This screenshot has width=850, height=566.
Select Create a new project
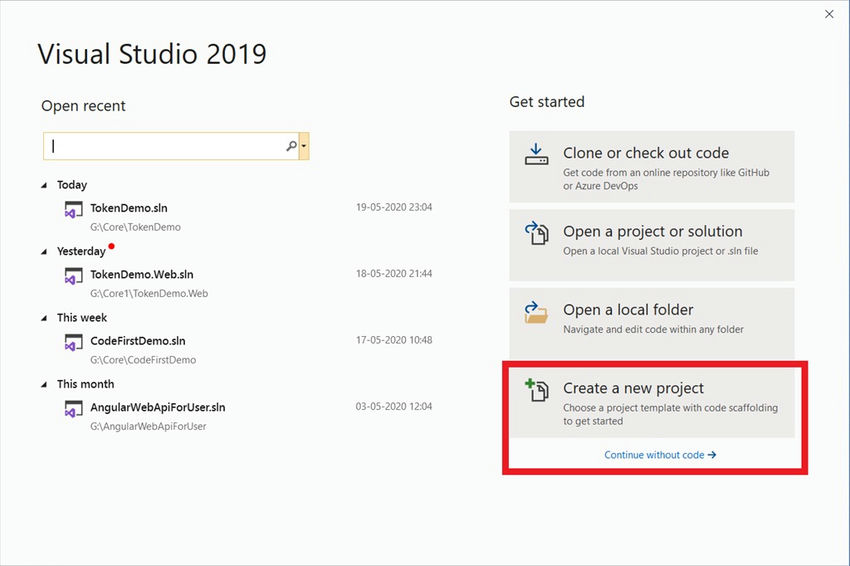pos(652,402)
